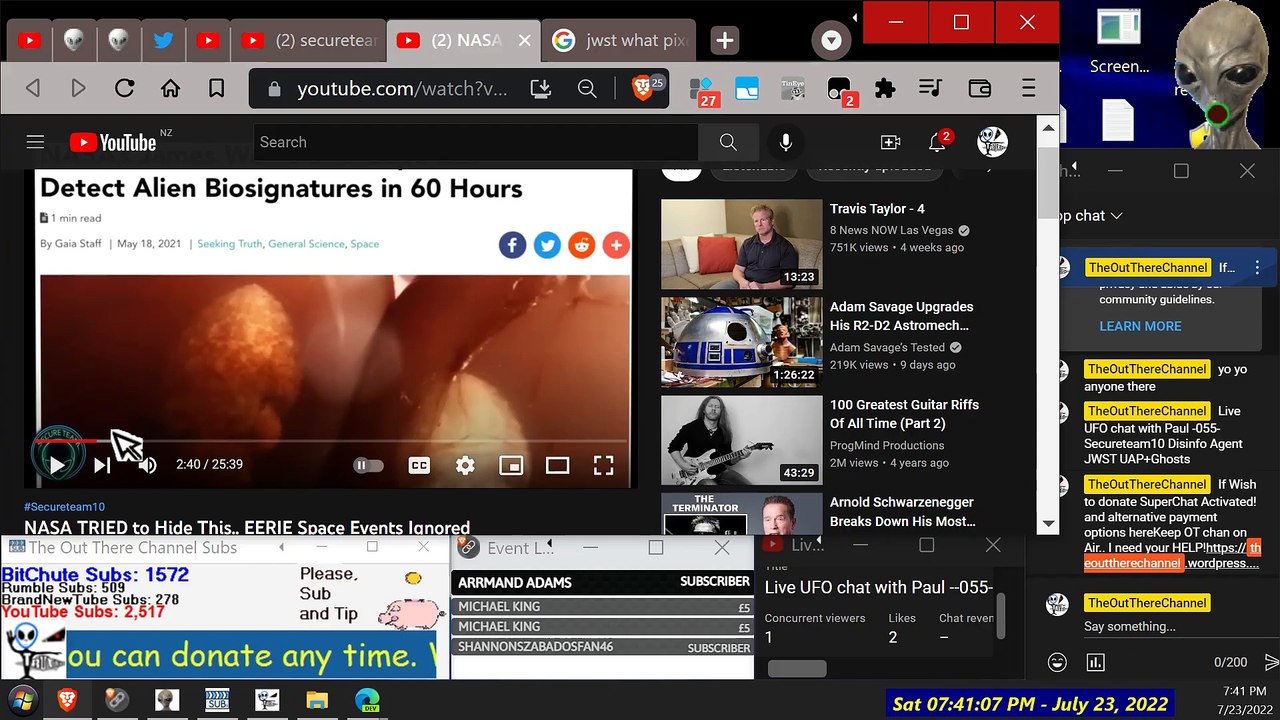This screenshot has width=1280, height=720.
Task: Open the Brave wallet icon
Action: [x=979, y=89]
